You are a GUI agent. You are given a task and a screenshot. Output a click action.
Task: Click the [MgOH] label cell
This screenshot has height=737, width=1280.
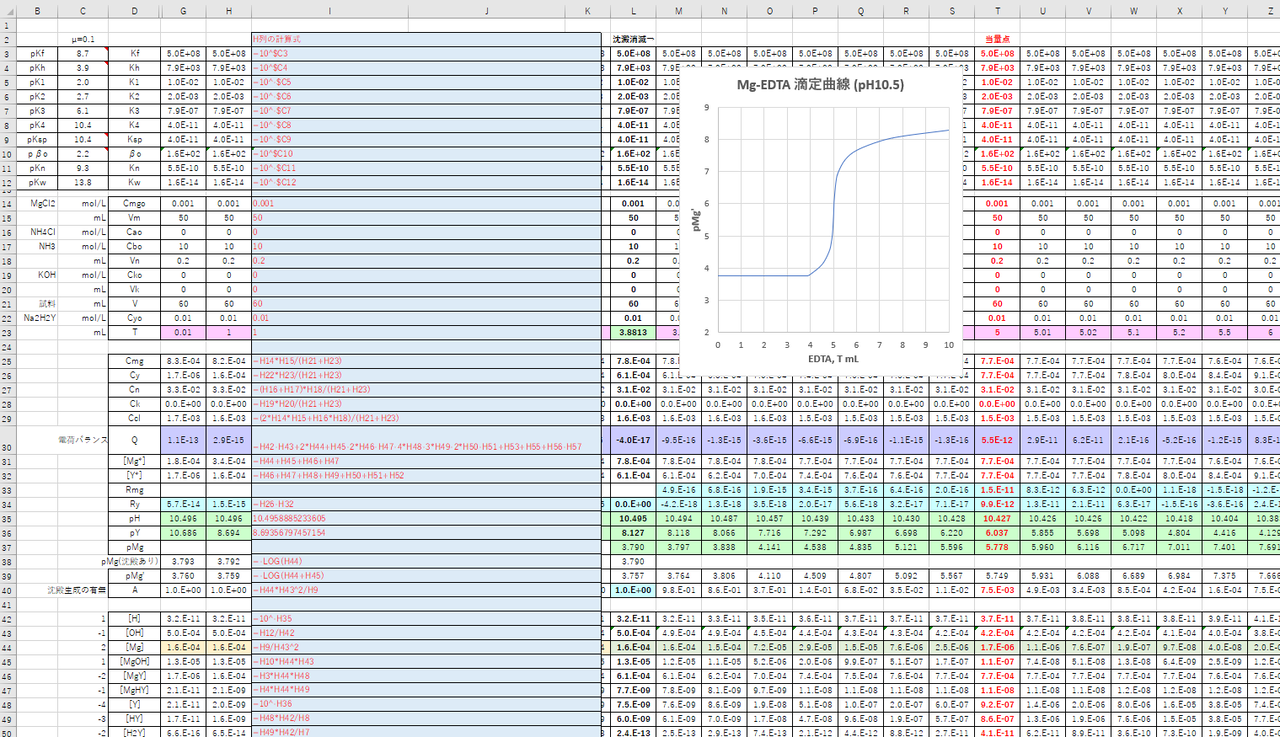pyautogui.click(x=134, y=662)
